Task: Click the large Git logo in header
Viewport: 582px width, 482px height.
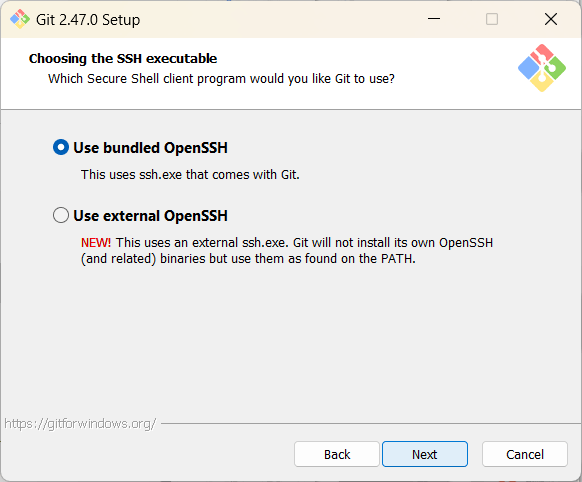Action: (542, 68)
